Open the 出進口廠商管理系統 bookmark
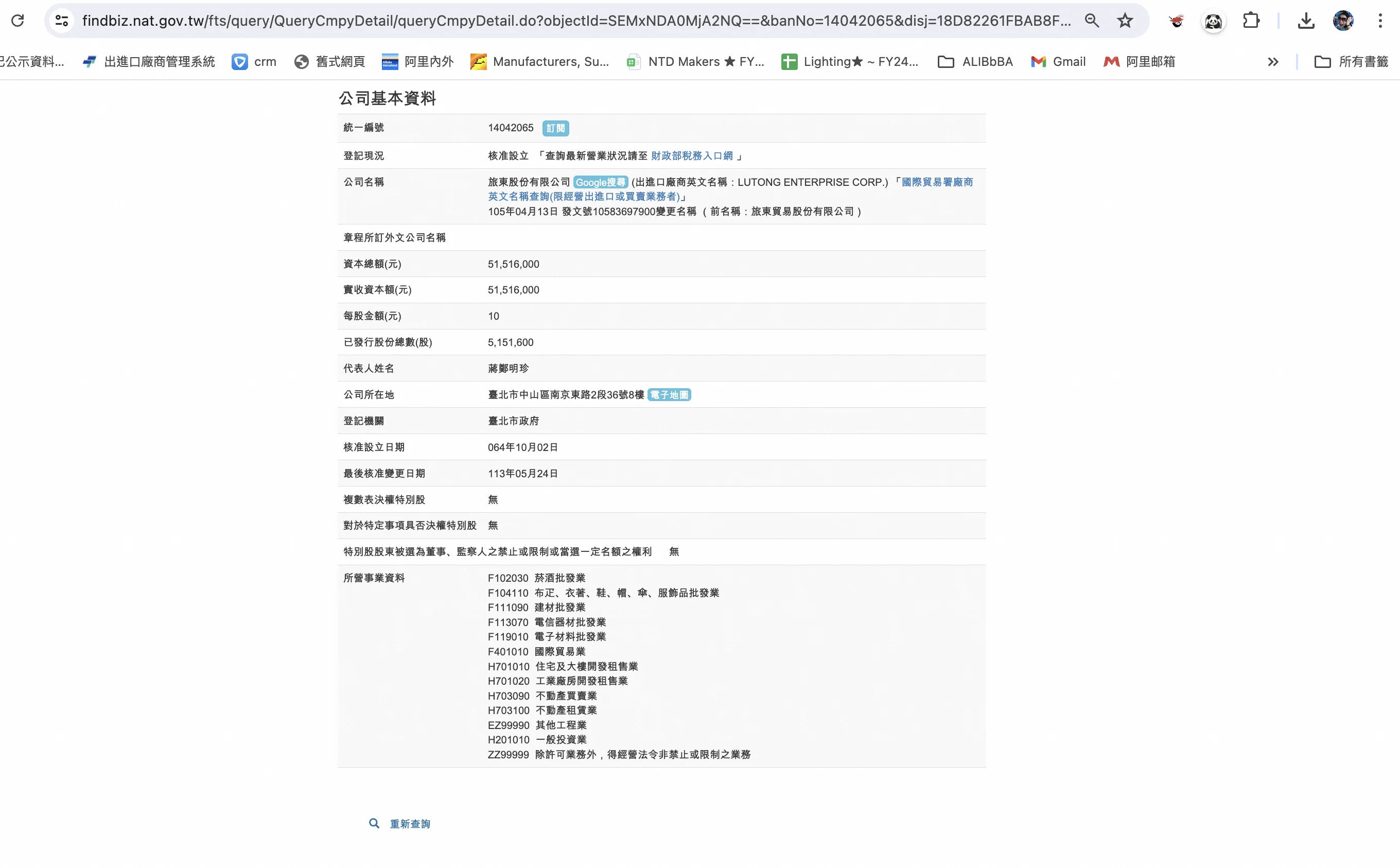Image resolution: width=1400 pixels, height=868 pixels. coord(149,61)
